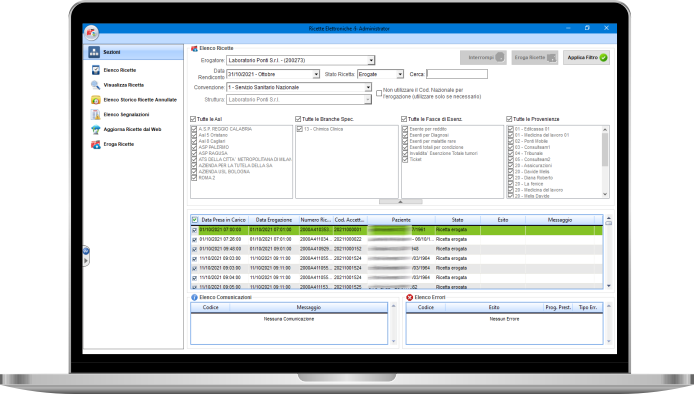The height and width of the screenshot is (394, 694).
Task: Click the Cerca search field
Action: pos(457,74)
